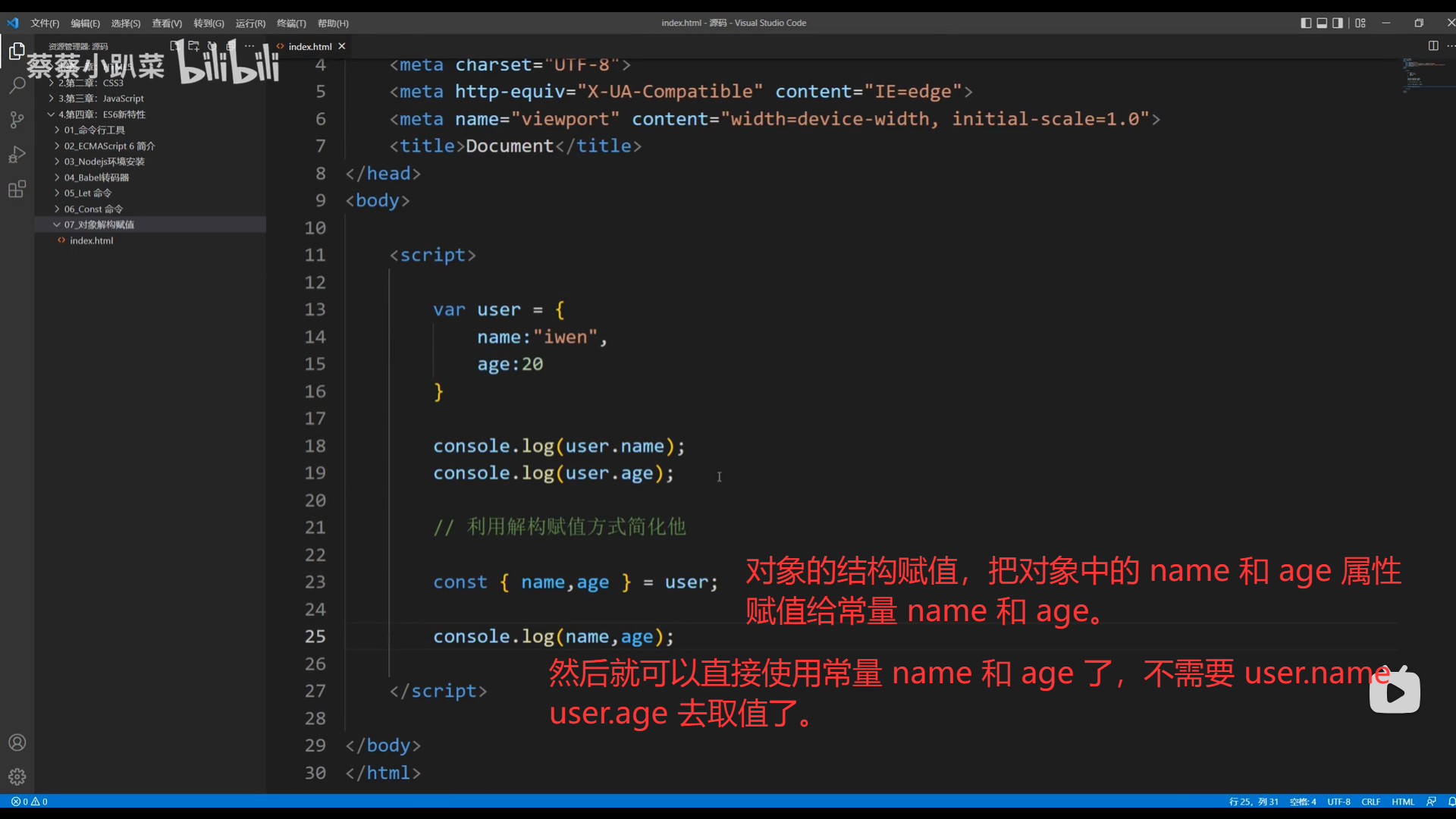
Task: Expand the 04_Babel转码器 folder
Action: [96, 177]
